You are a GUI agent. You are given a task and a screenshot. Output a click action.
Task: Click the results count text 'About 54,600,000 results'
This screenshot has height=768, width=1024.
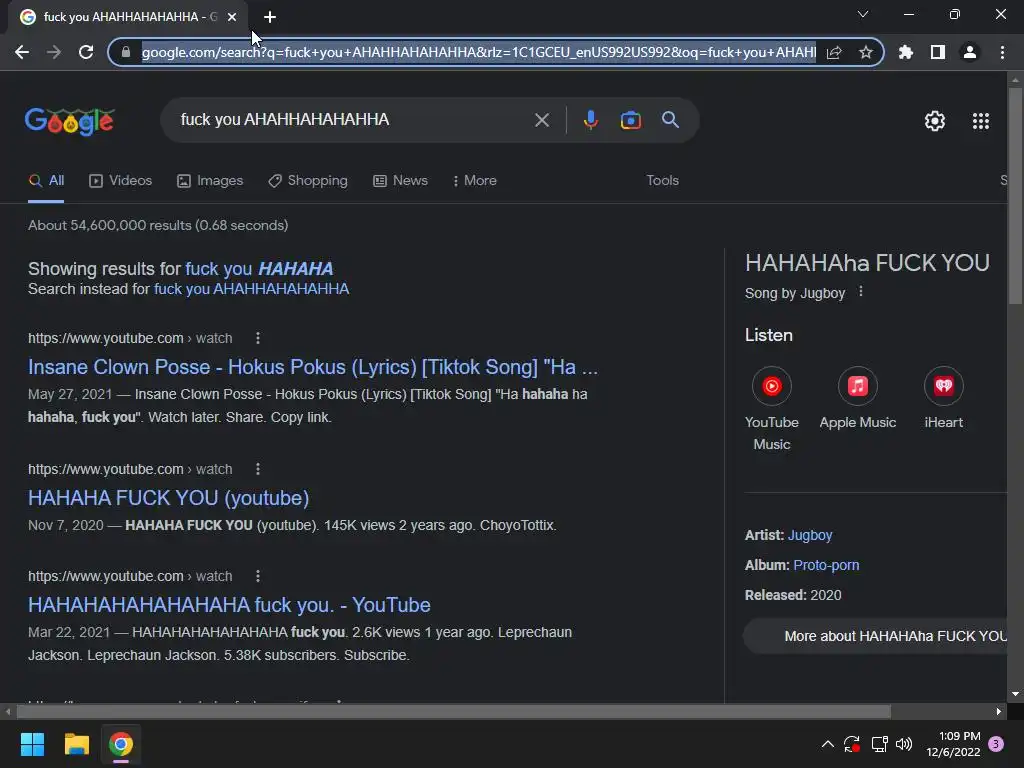[110, 226]
